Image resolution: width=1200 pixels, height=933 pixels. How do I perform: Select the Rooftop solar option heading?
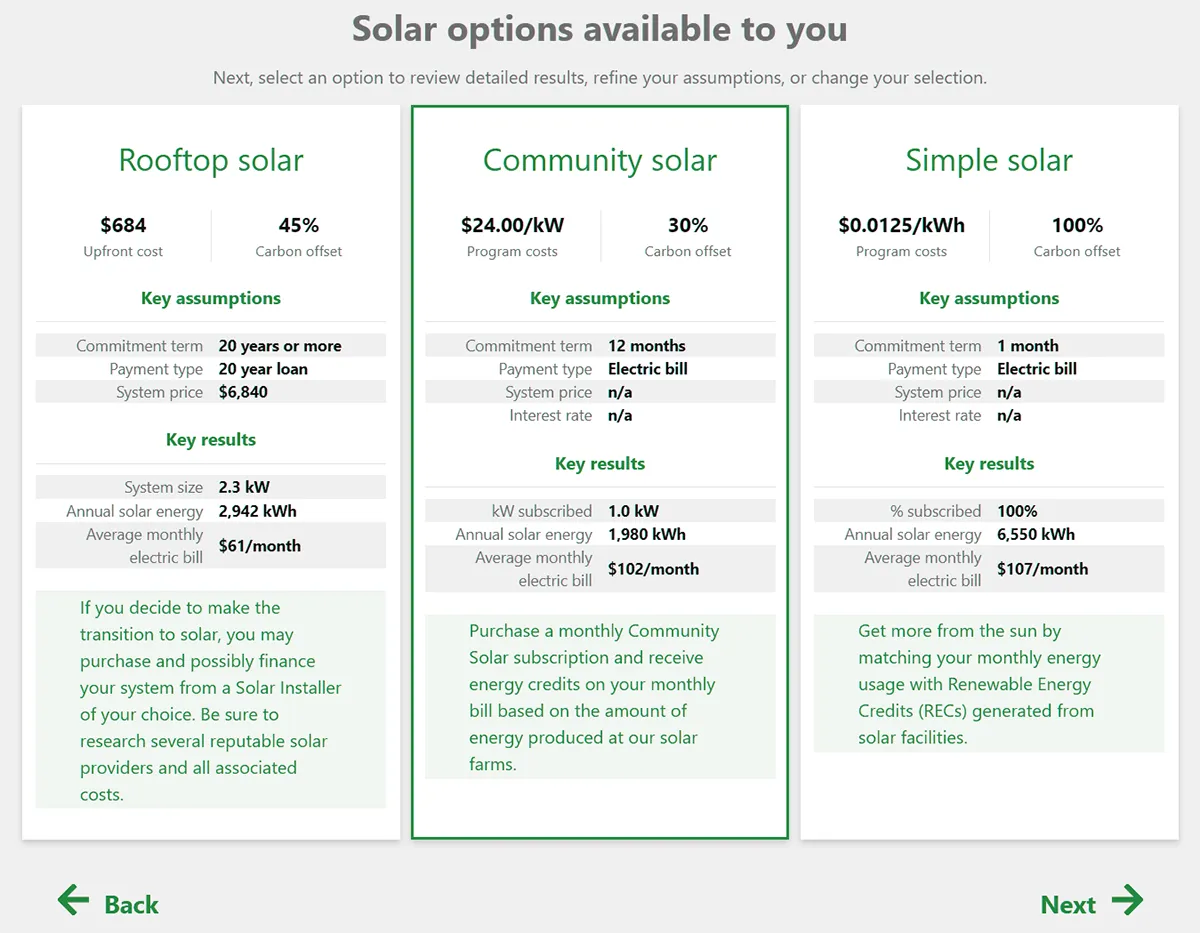[x=211, y=160]
